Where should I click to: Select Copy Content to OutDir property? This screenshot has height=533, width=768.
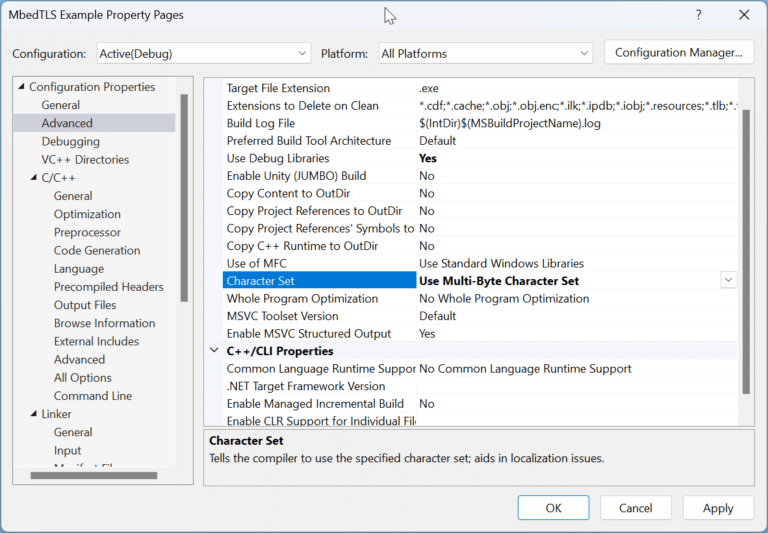(x=288, y=194)
